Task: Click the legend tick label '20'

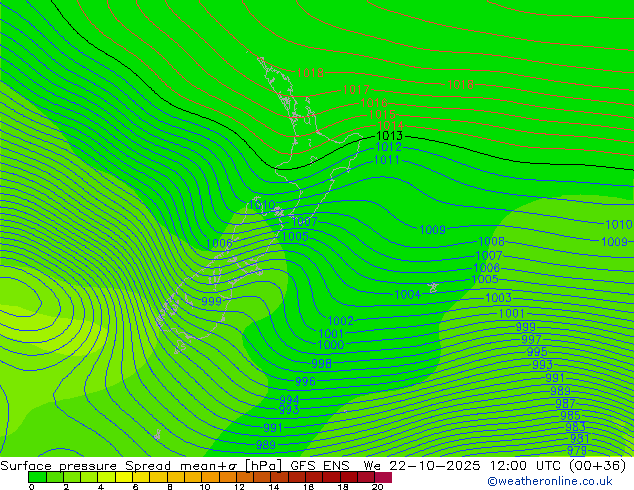Action: coord(377,487)
